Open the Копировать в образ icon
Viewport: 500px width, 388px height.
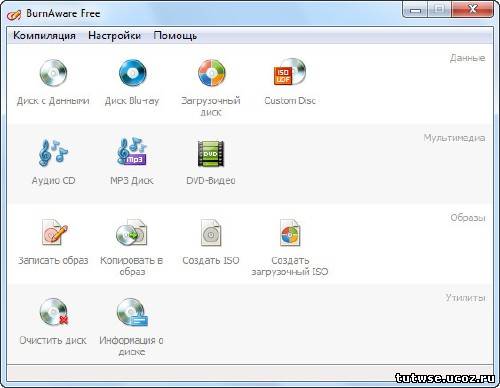(132, 232)
